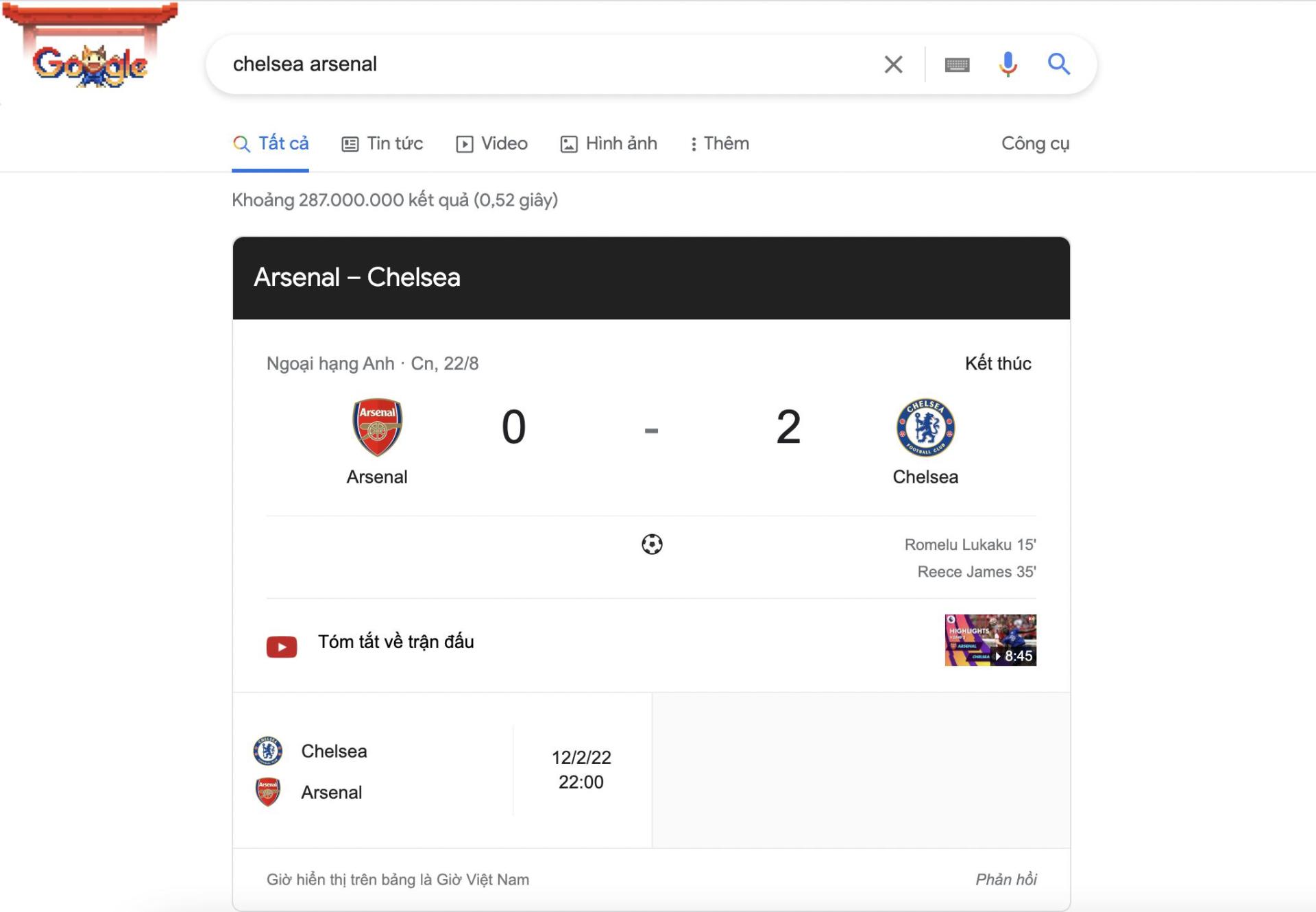Expand the Thêm menu
This screenshot has height=912, width=1316.
pos(719,143)
